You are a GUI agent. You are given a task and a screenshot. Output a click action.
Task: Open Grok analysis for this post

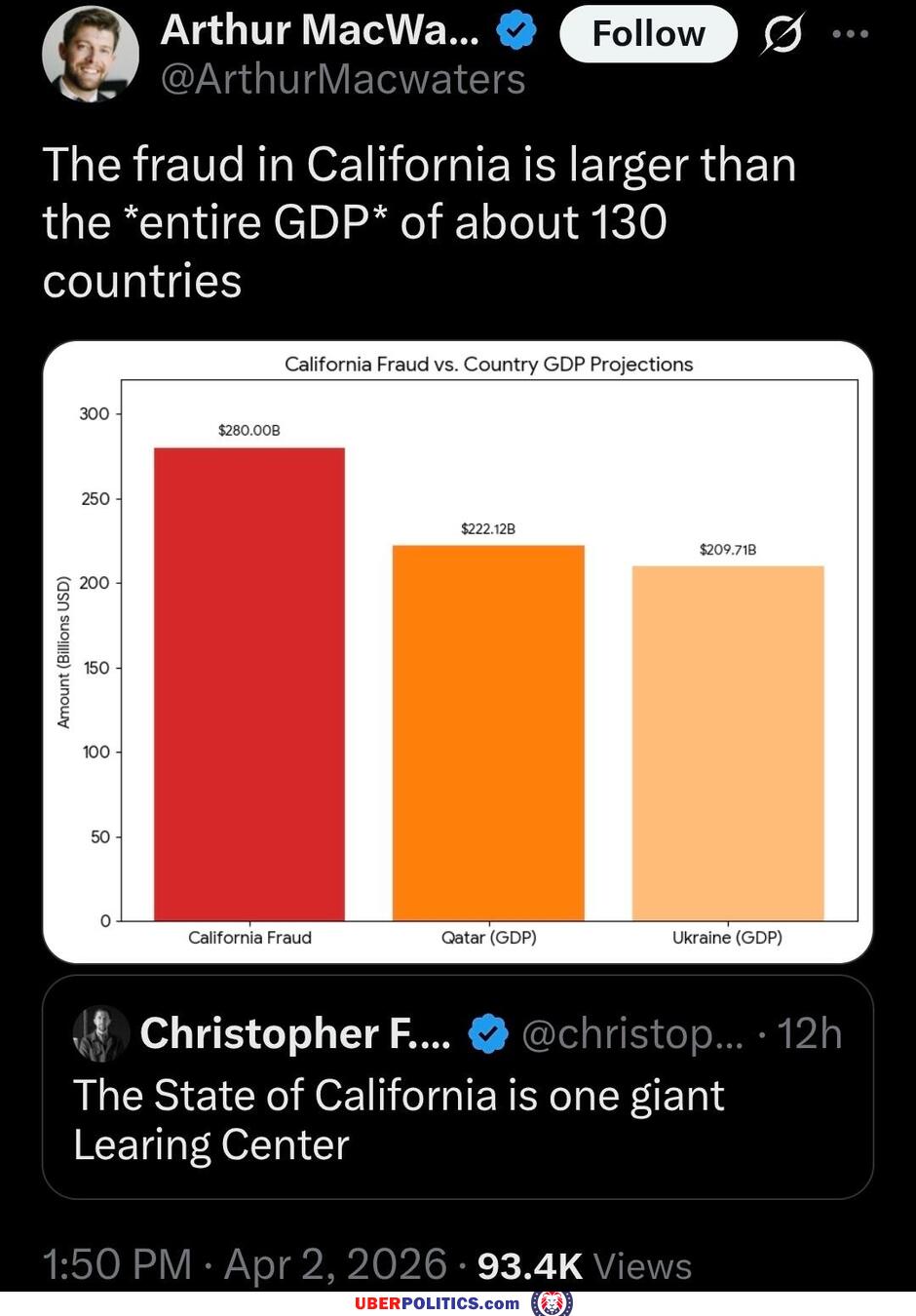pyautogui.click(x=782, y=32)
